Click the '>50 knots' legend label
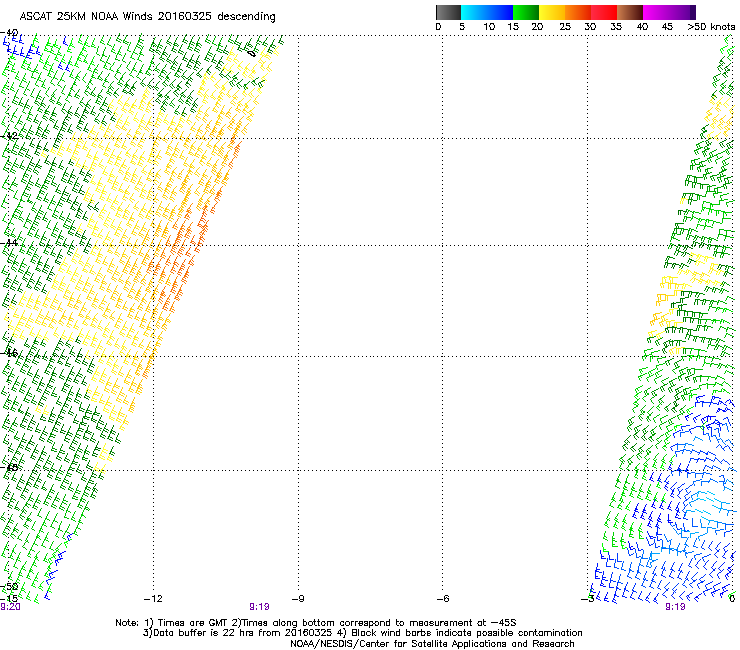The height and width of the screenshot is (650, 740). click(711, 27)
